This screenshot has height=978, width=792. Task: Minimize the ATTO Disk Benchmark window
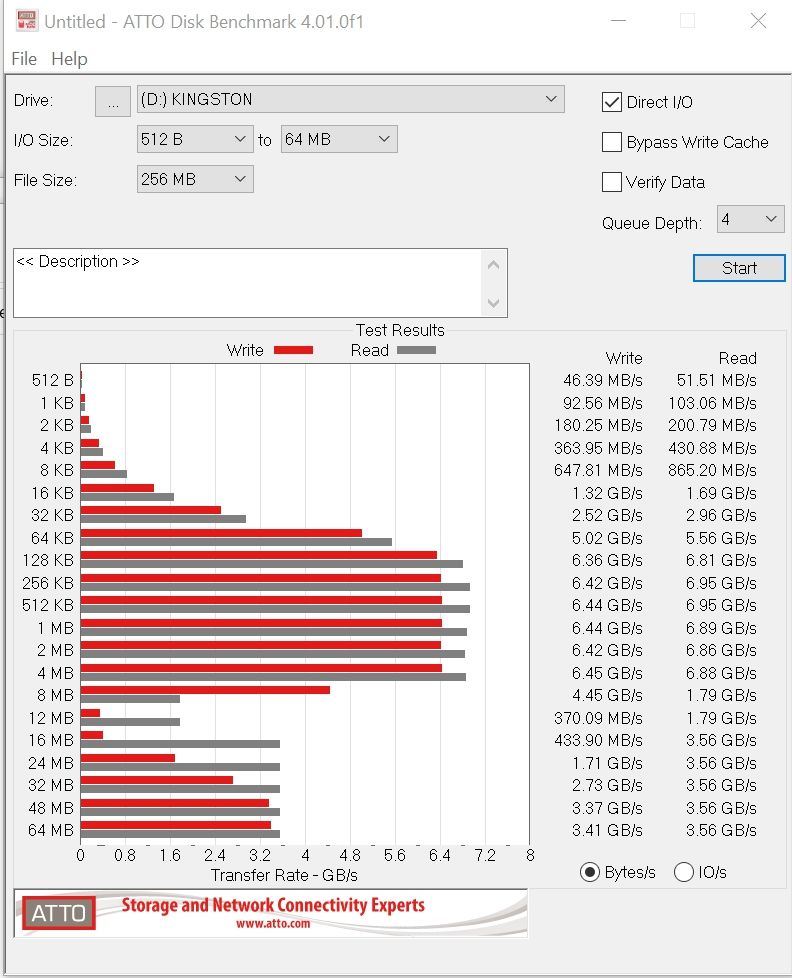[618, 21]
